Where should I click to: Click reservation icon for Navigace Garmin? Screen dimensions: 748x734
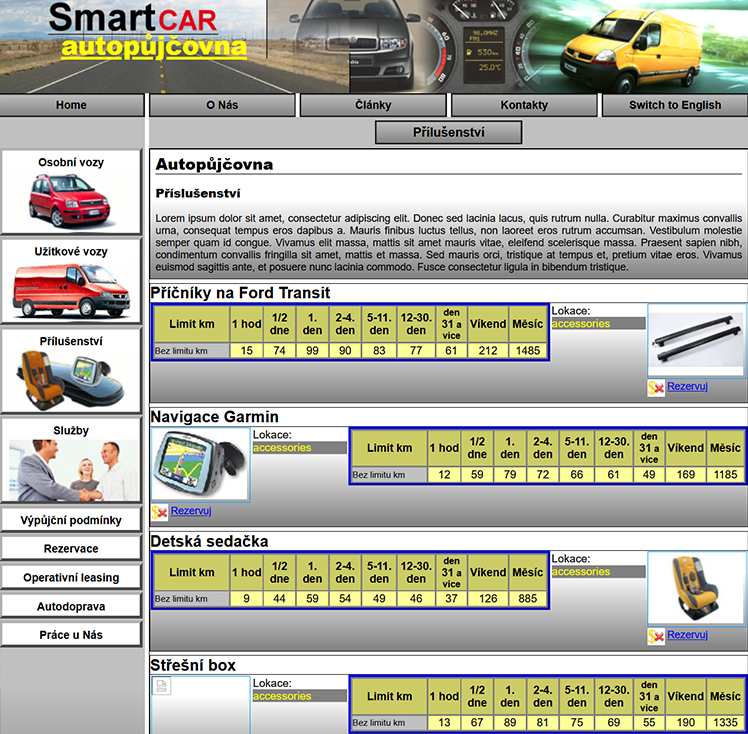coord(159,512)
